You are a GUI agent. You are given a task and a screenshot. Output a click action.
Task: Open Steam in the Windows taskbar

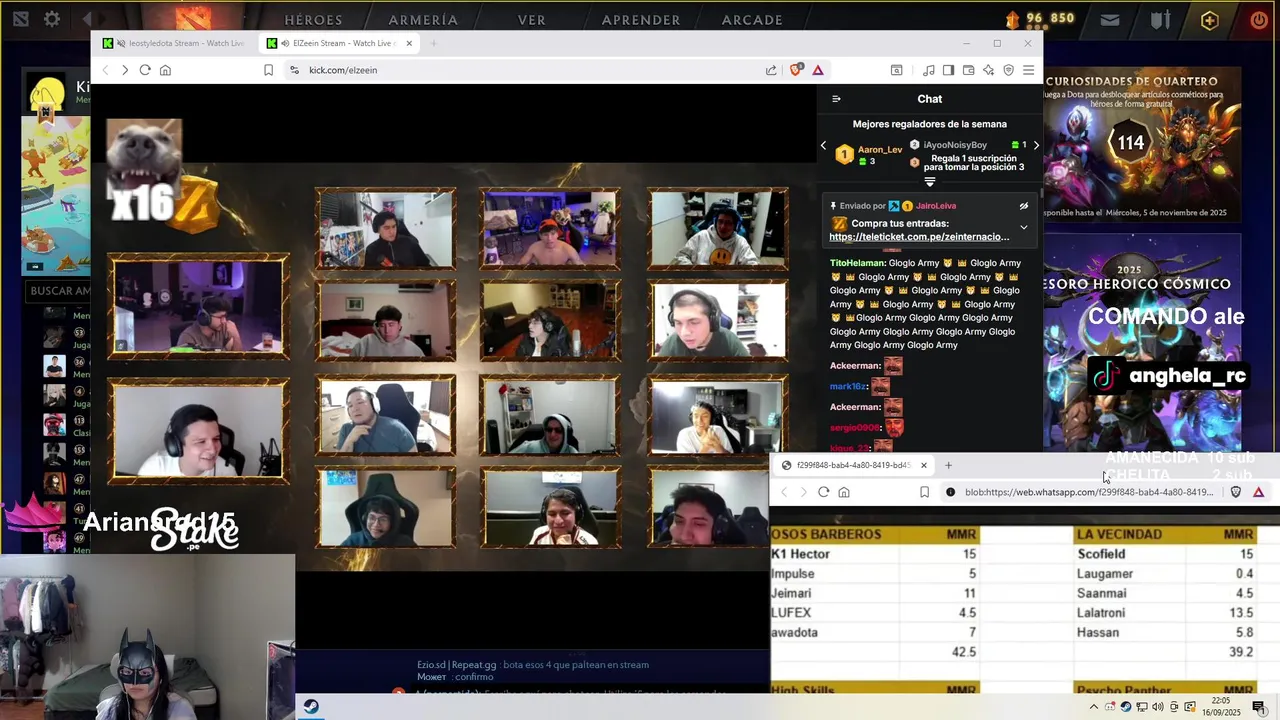(311, 707)
